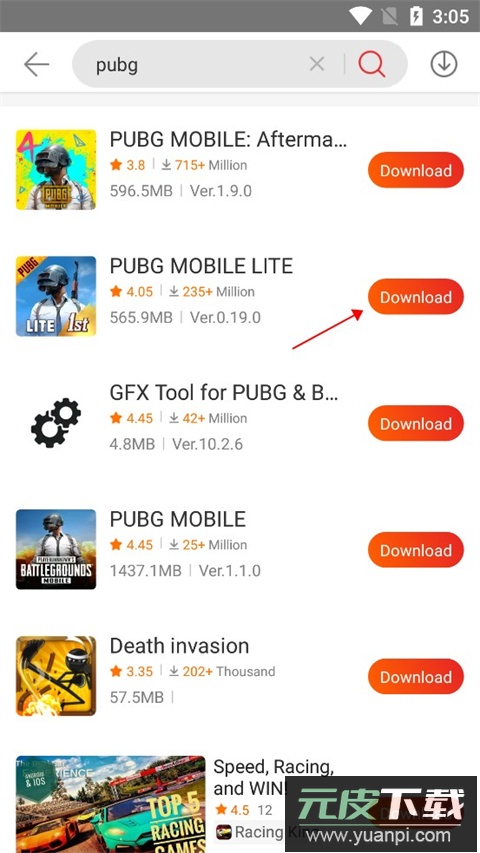Download PUBG MOBILE version 1.1.0
The width and height of the screenshot is (480, 853).
tap(416, 551)
